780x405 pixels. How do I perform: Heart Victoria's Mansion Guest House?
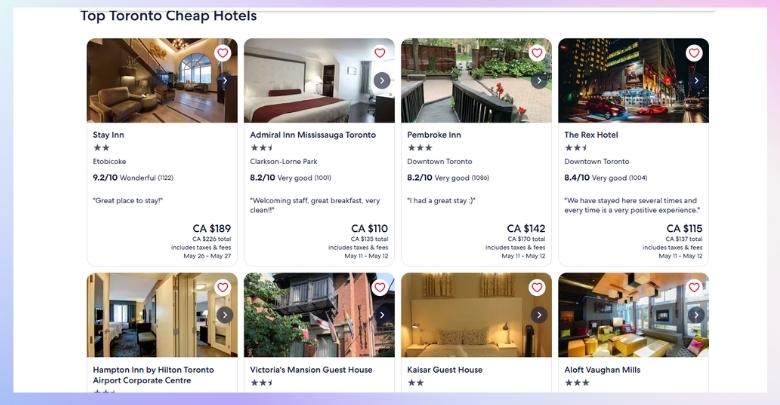pyautogui.click(x=380, y=287)
